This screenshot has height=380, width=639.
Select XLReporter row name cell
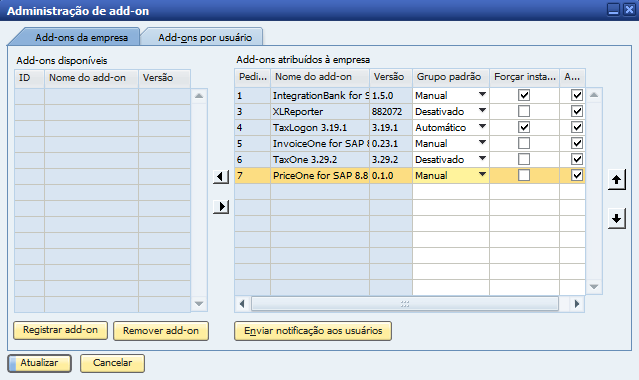320,111
